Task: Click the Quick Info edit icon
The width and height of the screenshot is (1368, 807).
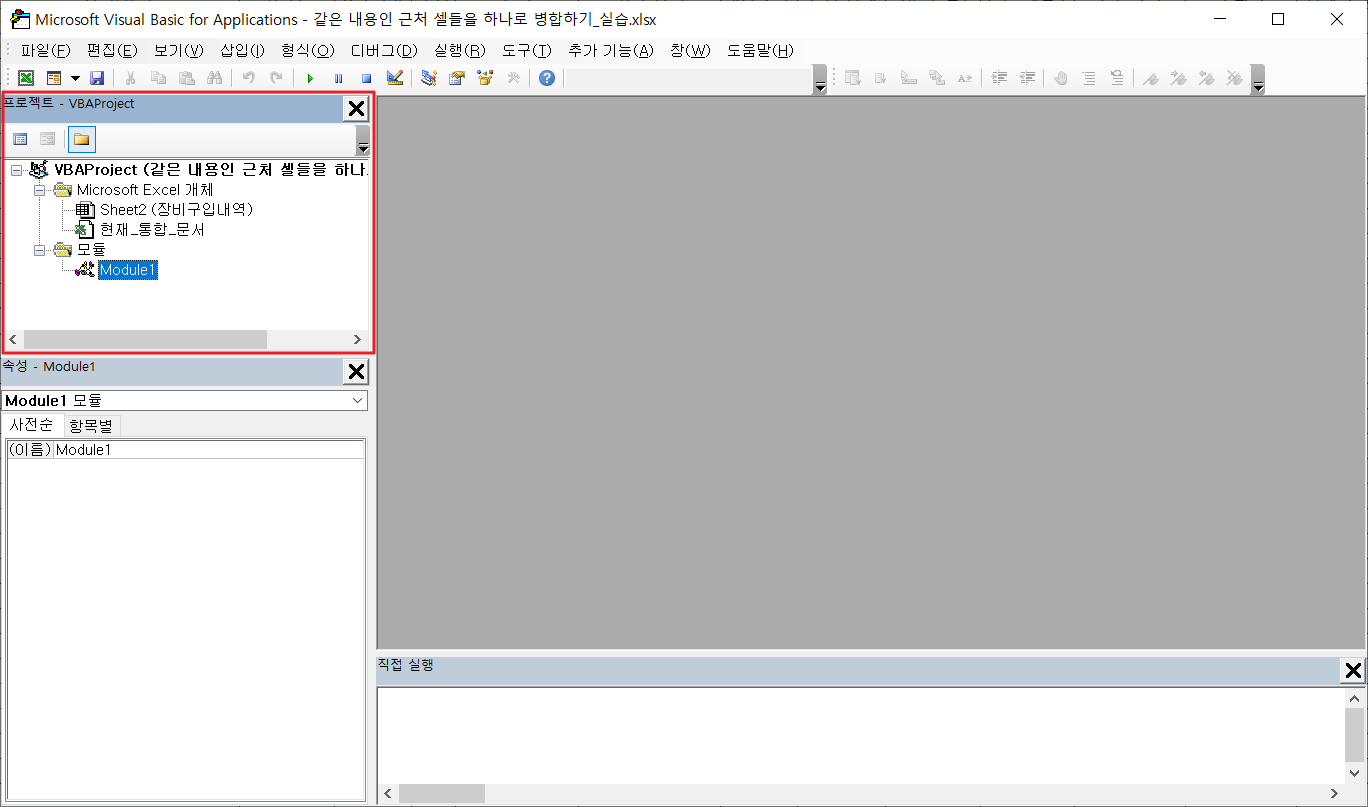Action: point(909,78)
